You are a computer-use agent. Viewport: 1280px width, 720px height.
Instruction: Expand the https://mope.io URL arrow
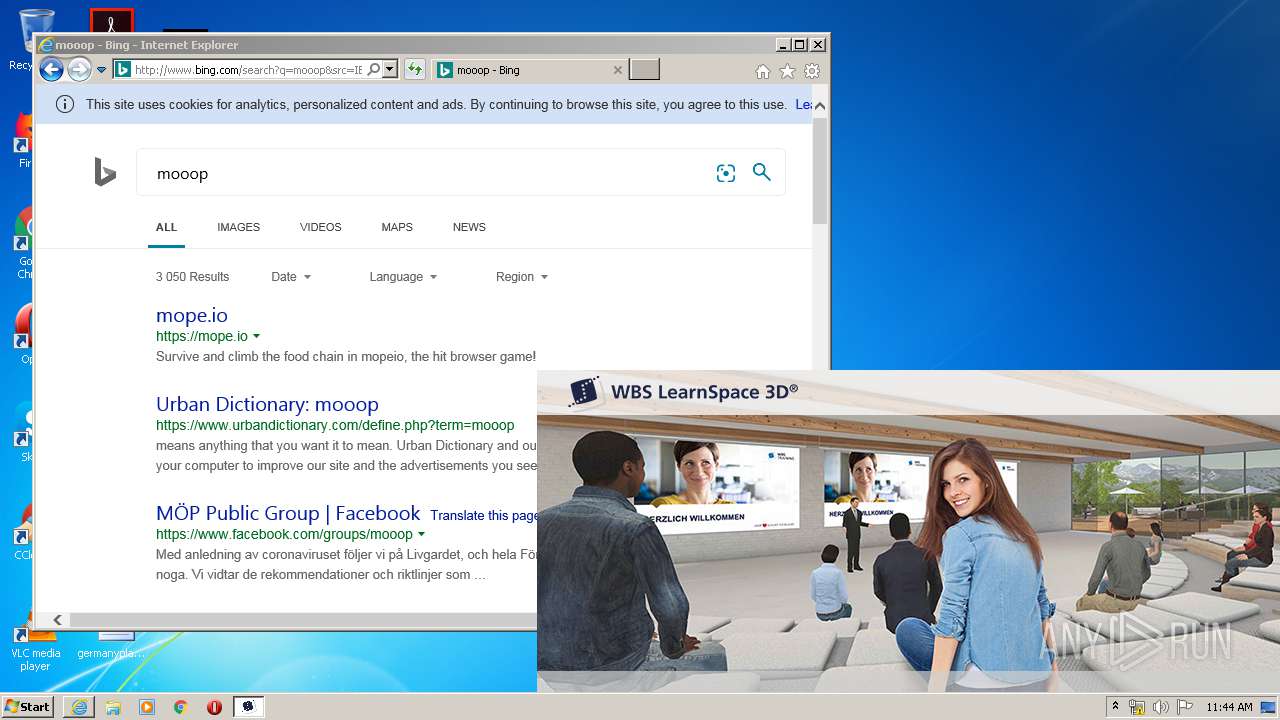[x=257, y=337]
